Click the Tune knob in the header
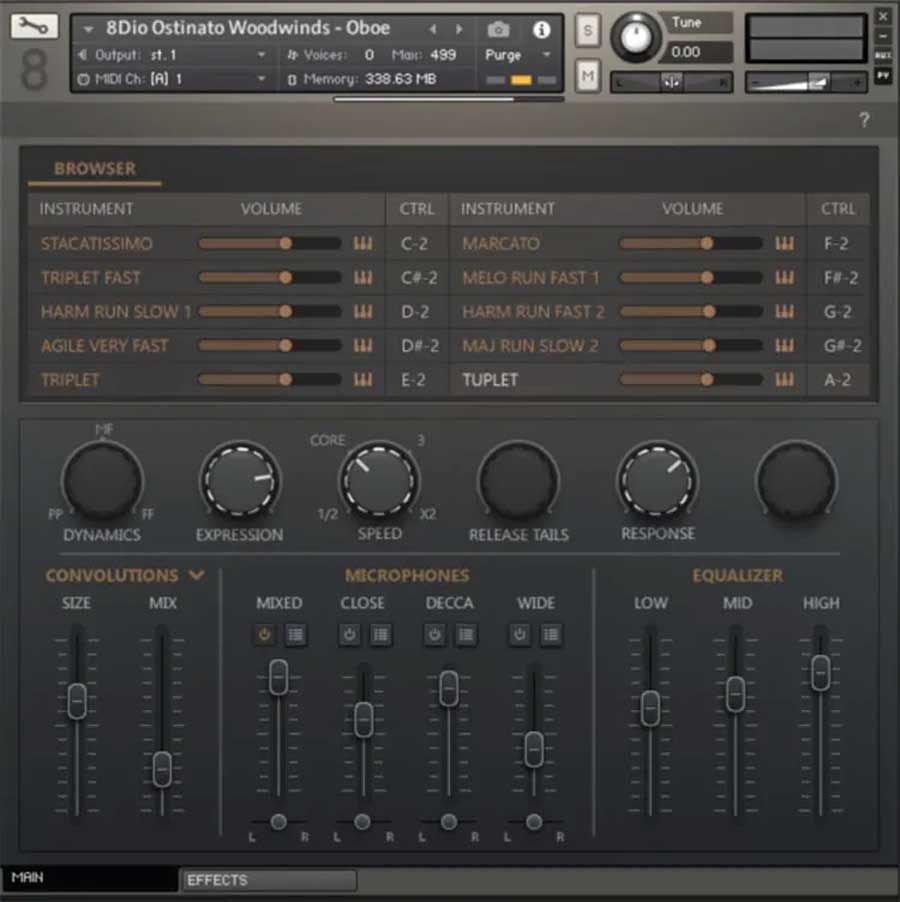The image size is (900, 902). click(x=635, y=37)
